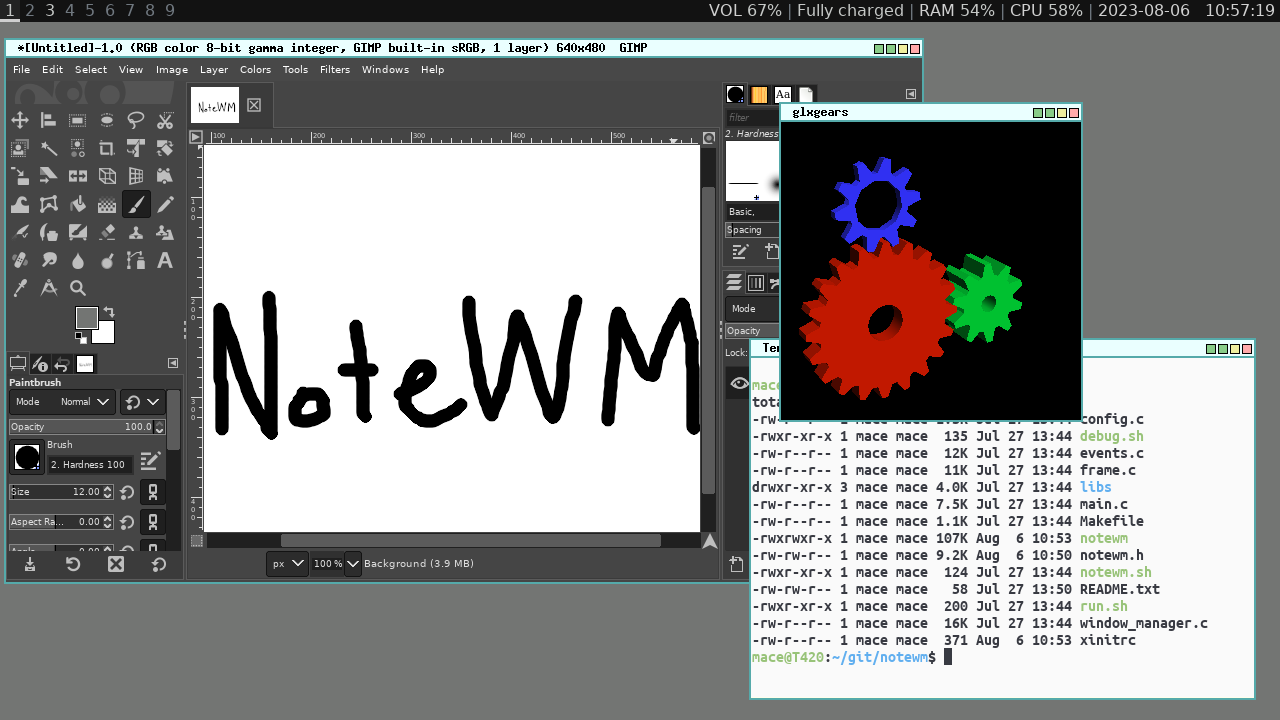Toggle visibility eye of the Background layer

click(739, 383)
